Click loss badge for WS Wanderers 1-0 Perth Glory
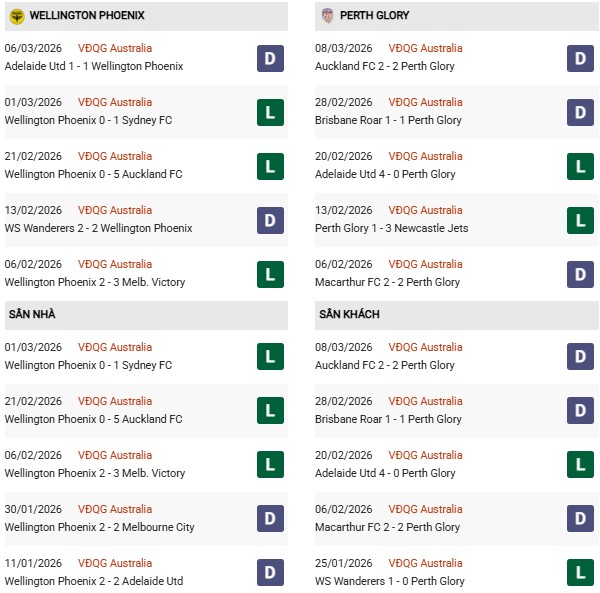The image size is (600, 593). point(580,572)
